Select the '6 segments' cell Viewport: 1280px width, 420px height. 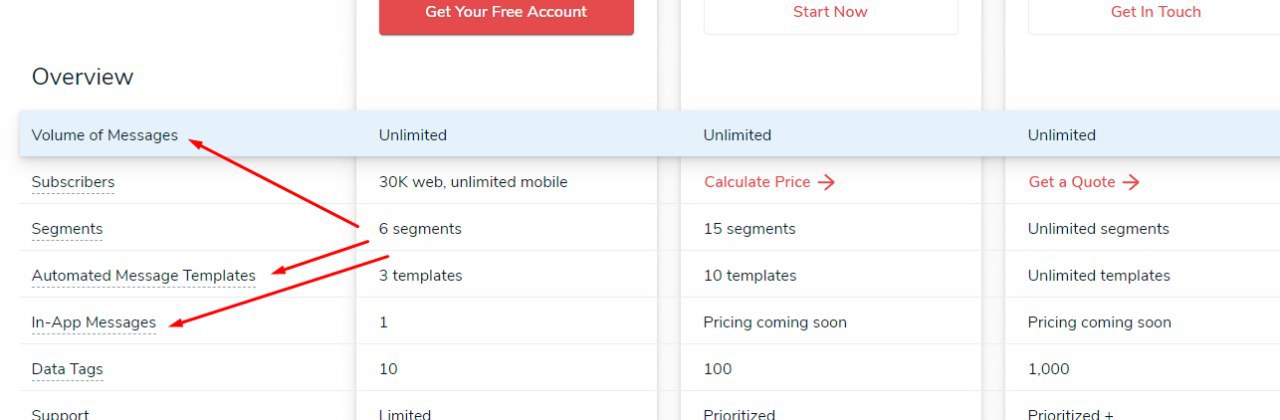[420, 229]
